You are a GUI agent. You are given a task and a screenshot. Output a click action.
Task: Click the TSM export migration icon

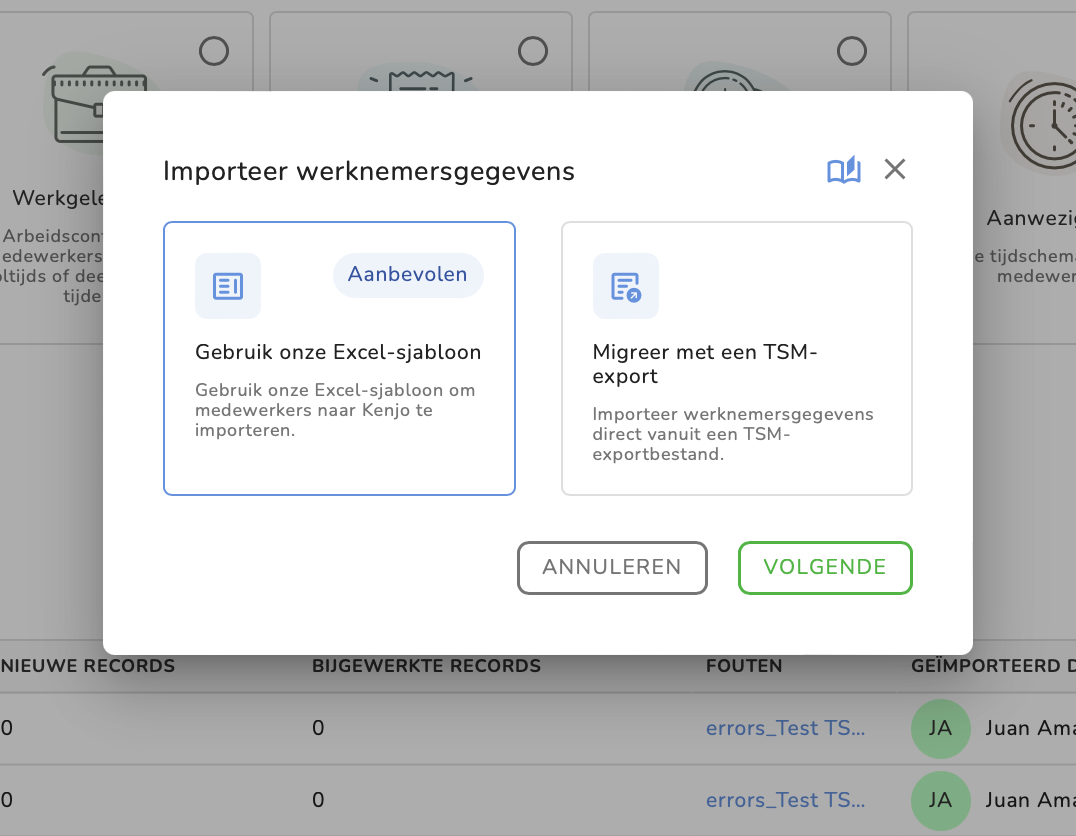tap(626, 286)
